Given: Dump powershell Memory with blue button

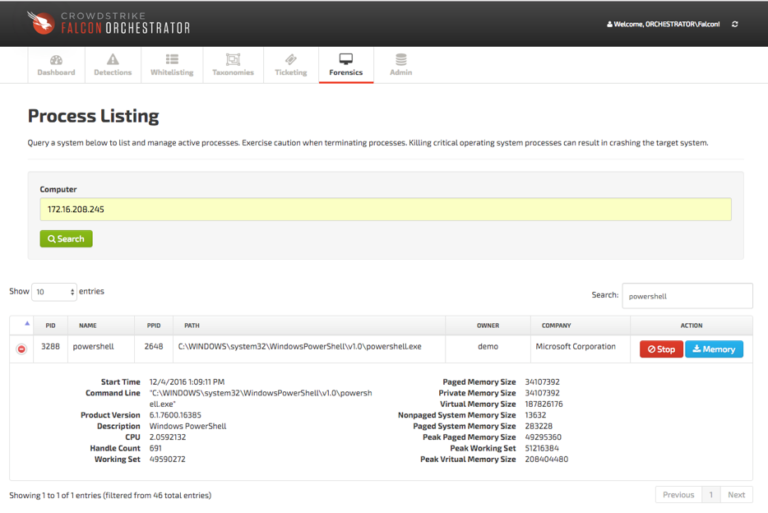Looking at the screenshot, I should (x=714, y=349).
